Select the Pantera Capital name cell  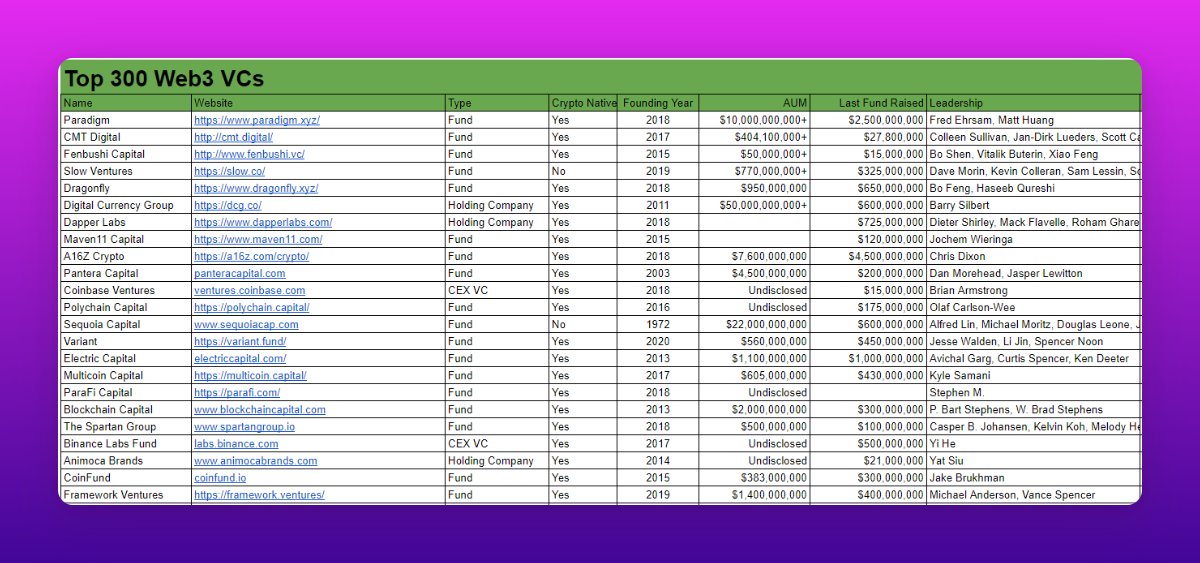tap(126, 273)
